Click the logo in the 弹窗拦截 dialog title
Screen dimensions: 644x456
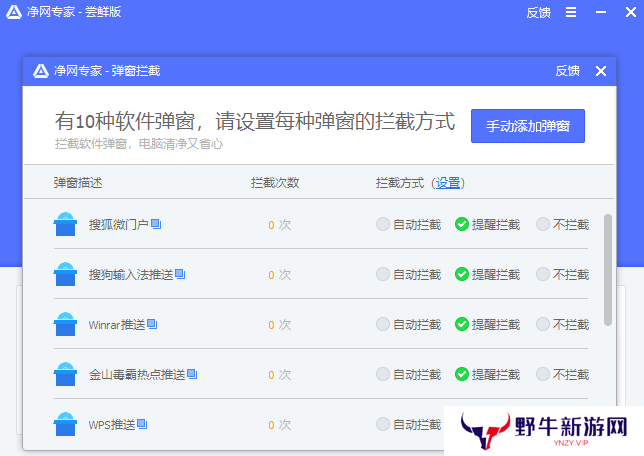(x=41, y=71)
